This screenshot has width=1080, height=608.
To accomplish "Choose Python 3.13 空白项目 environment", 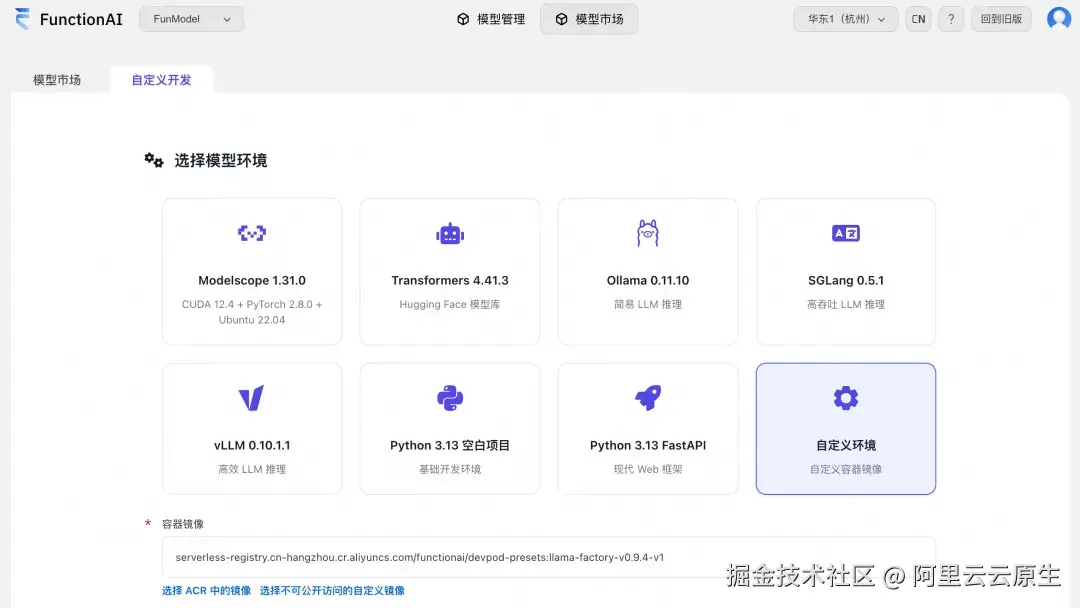I will pyautogui.click(x=450, y=429).
